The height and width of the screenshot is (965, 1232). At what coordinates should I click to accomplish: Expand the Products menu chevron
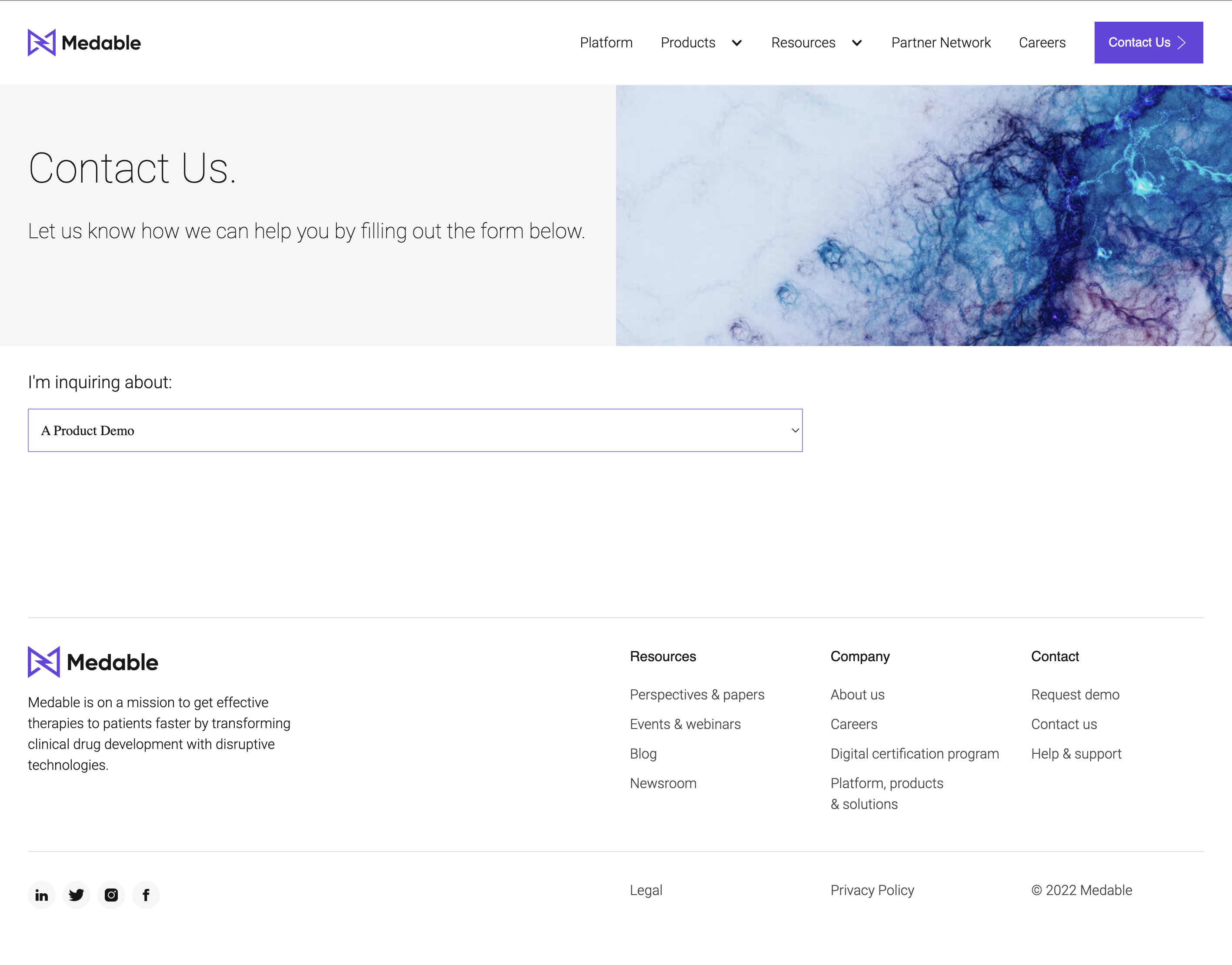coord(736,43)
